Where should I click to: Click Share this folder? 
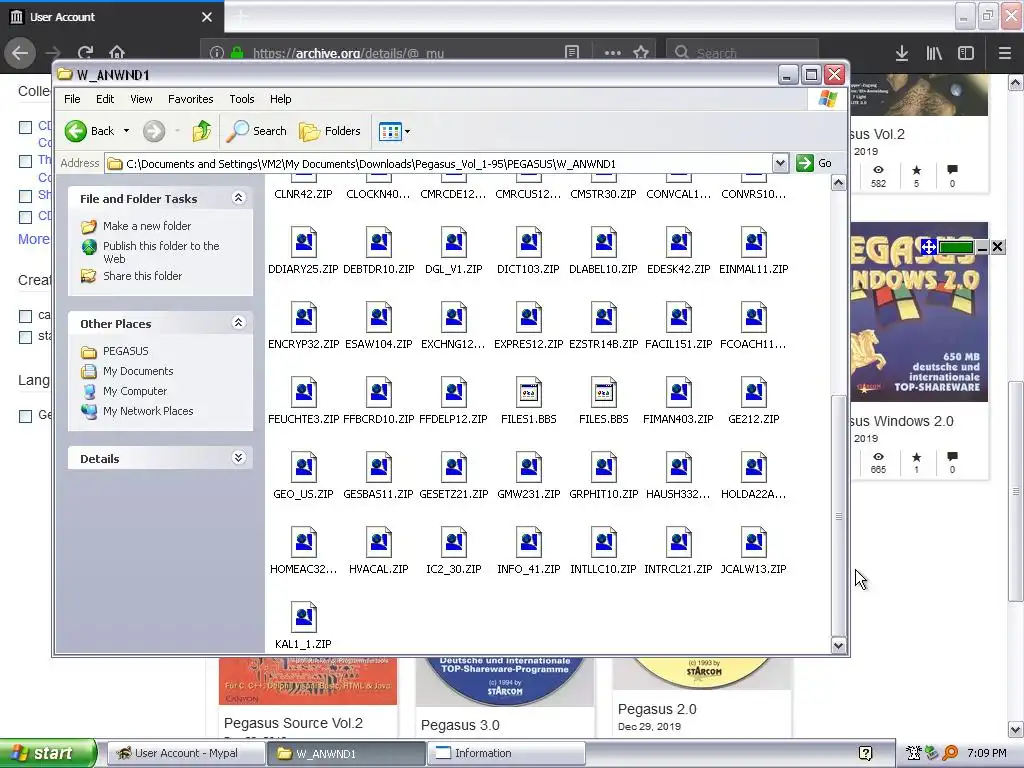click(142, 276)
